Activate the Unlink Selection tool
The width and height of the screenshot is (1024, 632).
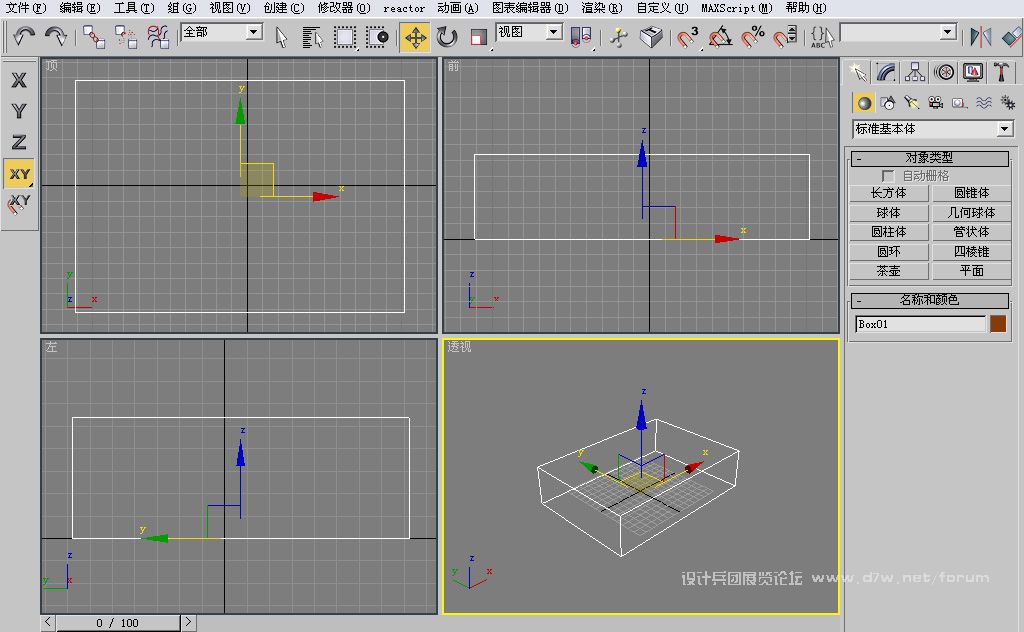(x=126, y=37)
